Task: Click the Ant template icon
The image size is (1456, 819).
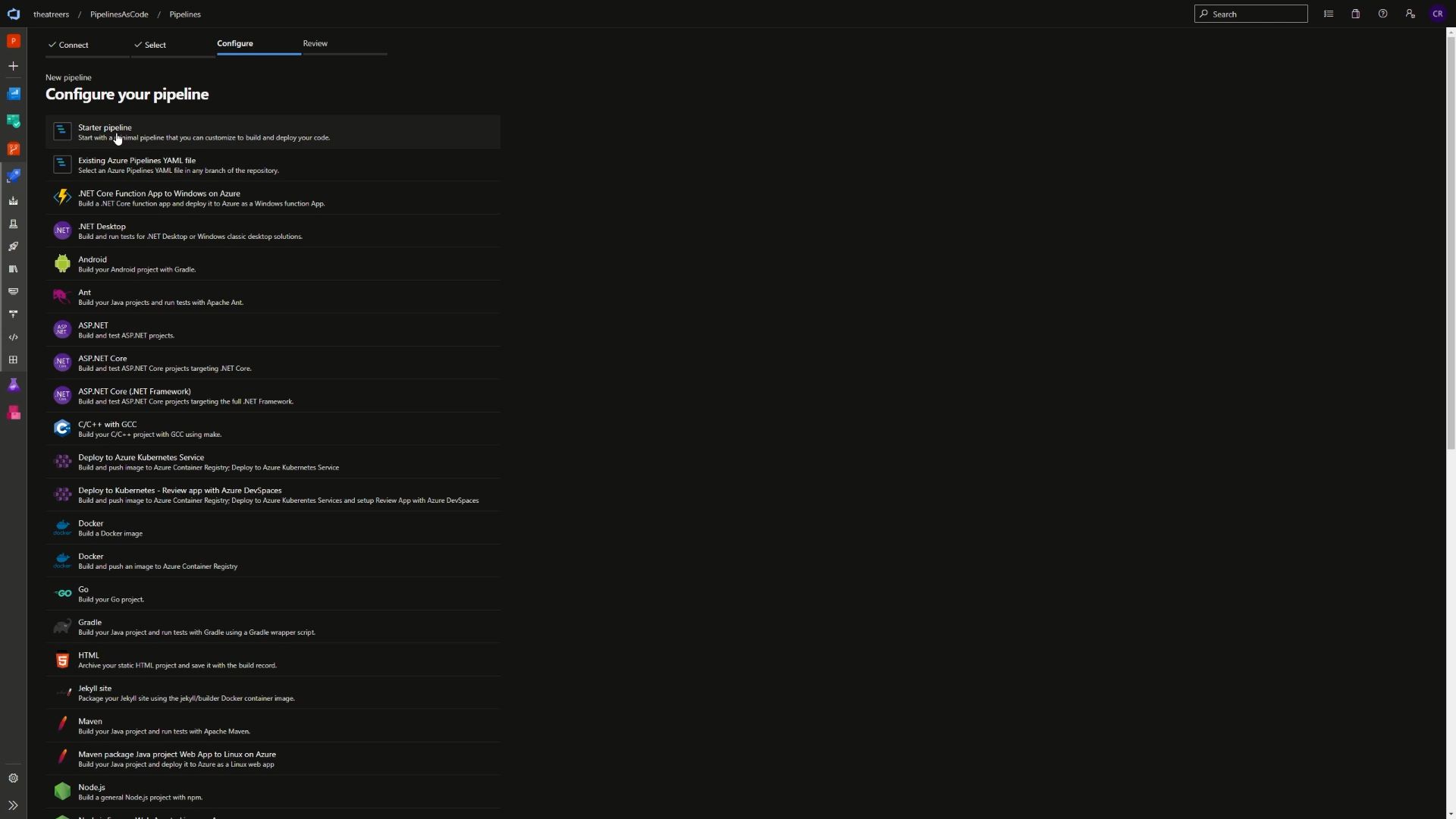Action: [62, 297]
